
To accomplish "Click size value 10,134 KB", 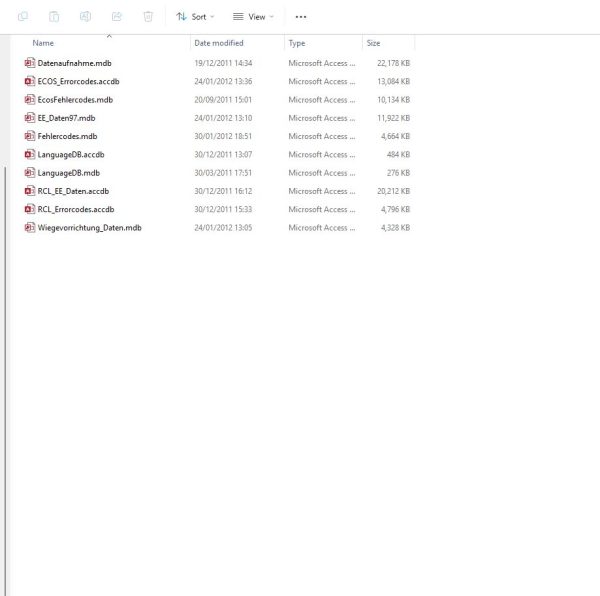I will point(393,100).
